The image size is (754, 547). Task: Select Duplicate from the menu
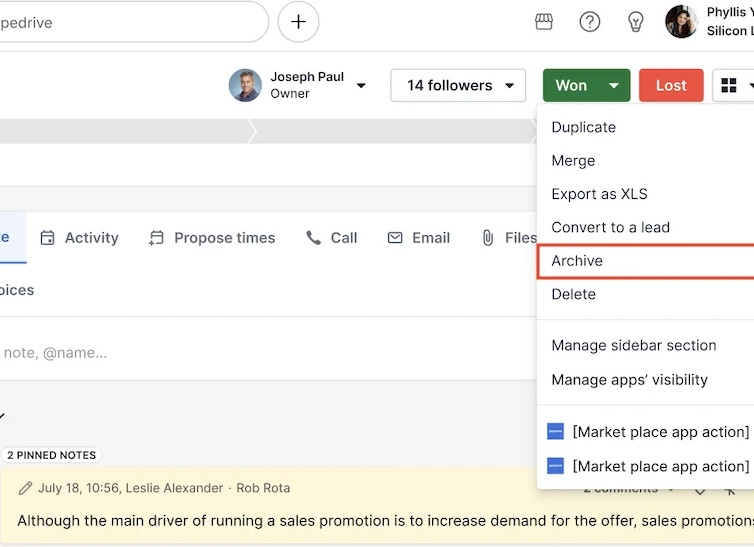pyautogui.click(x=645, y=127)
